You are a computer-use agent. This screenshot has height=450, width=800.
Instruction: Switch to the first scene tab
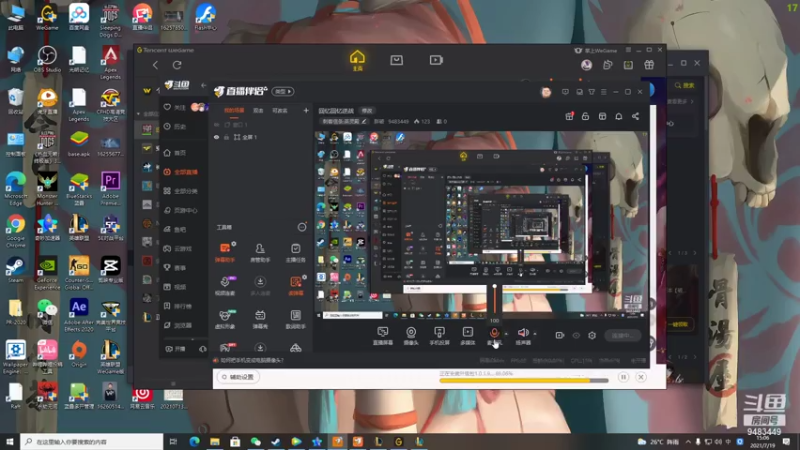tap(234, 110)
